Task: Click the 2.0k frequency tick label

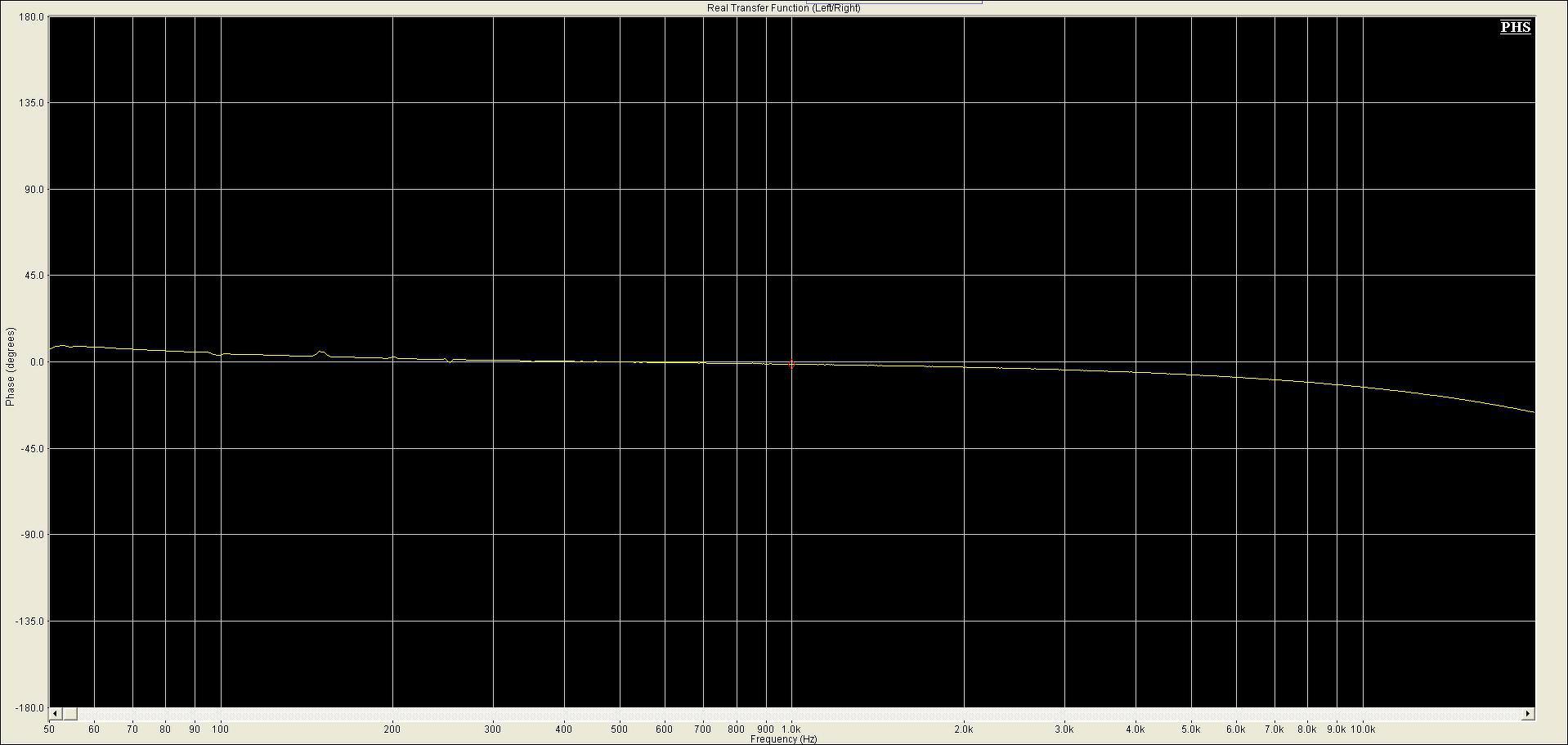Action: (x=964, y=729)
